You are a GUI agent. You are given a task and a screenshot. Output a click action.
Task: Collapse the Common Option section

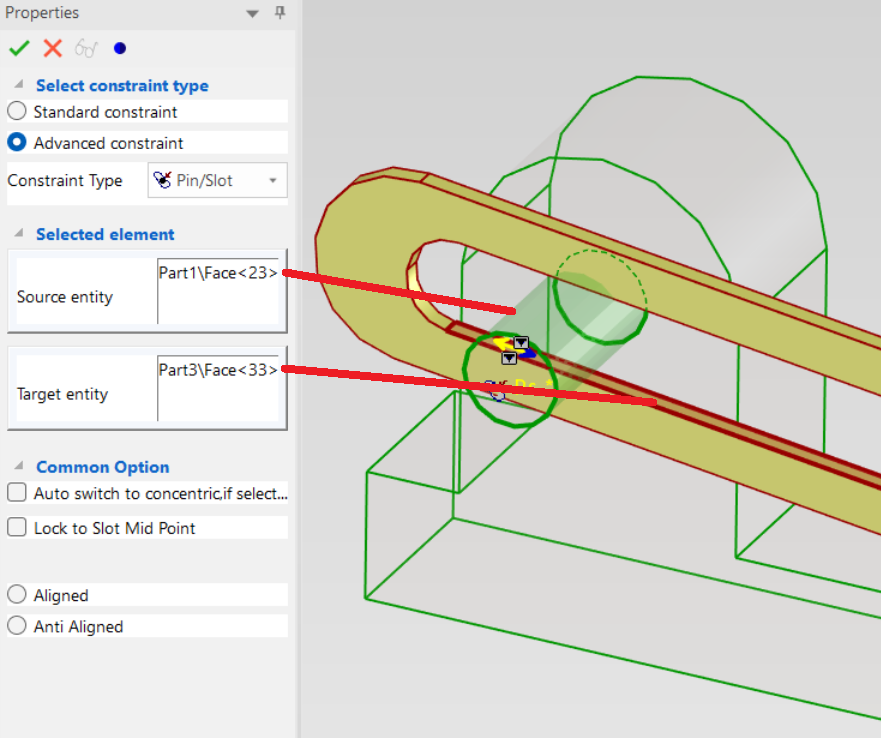point(20,467)
